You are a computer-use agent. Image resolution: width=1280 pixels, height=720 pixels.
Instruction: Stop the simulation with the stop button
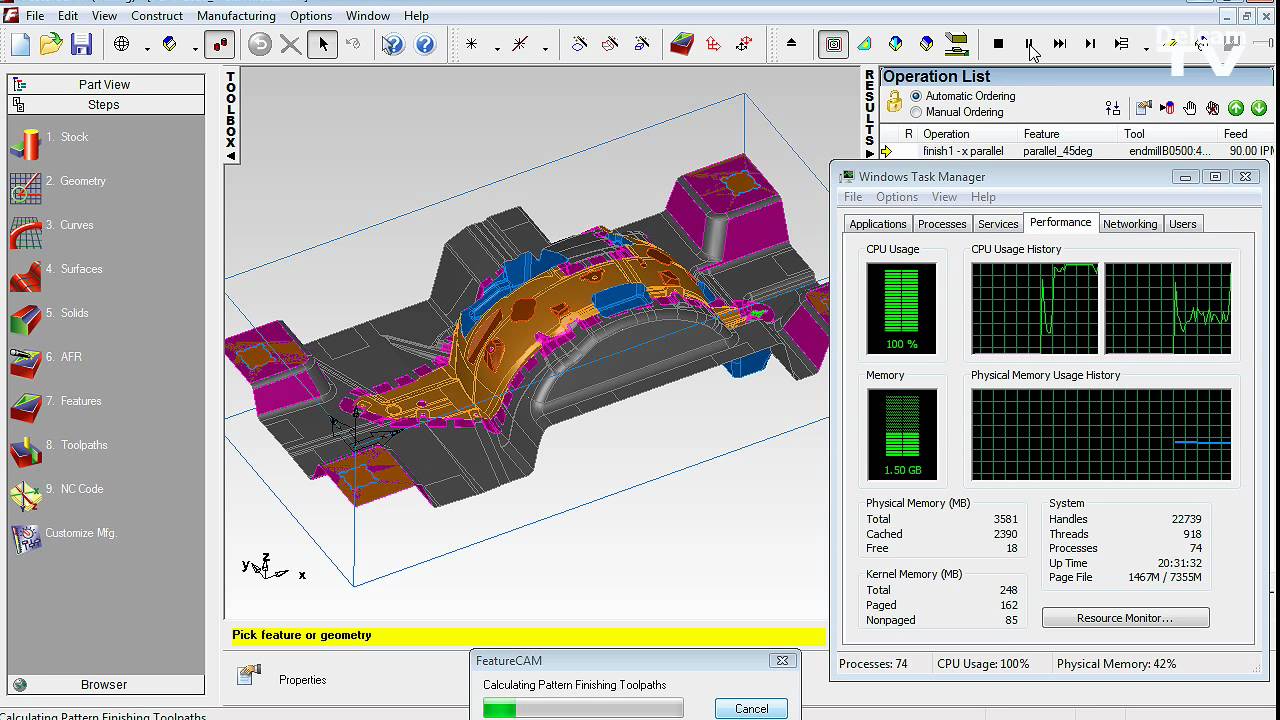tap(998, 44)
